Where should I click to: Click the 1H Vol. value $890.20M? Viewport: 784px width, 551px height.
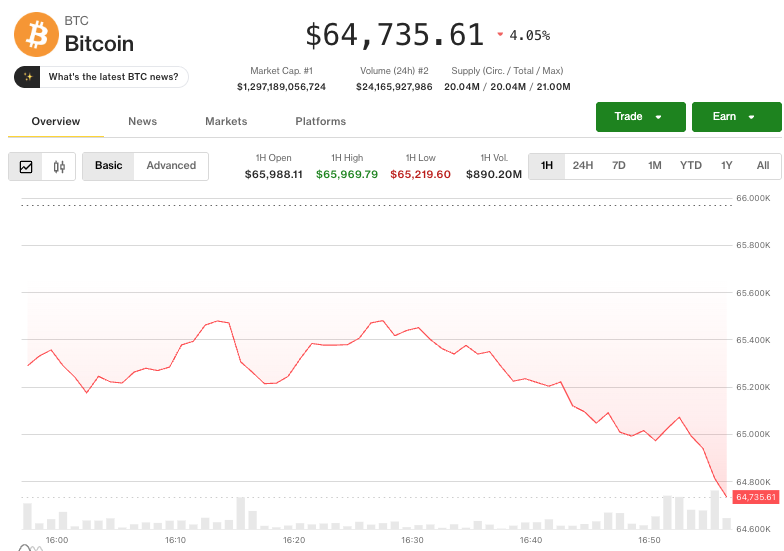tap(494, 174)
